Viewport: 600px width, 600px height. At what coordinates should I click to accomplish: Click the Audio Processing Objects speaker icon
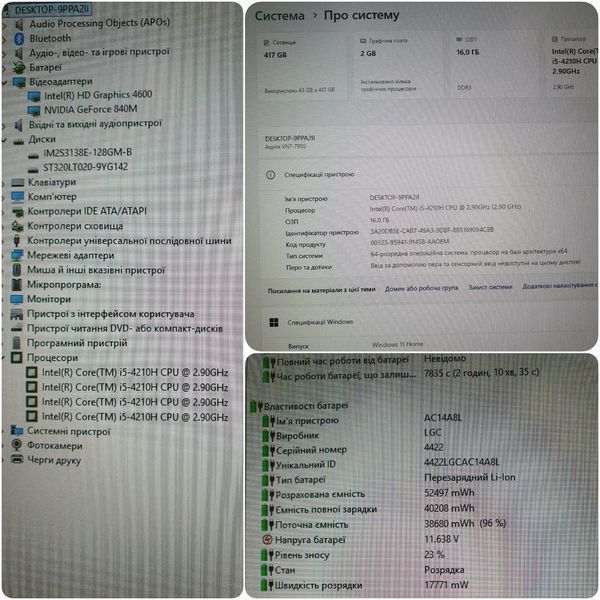pyautogui.click(x=18, y=24)
